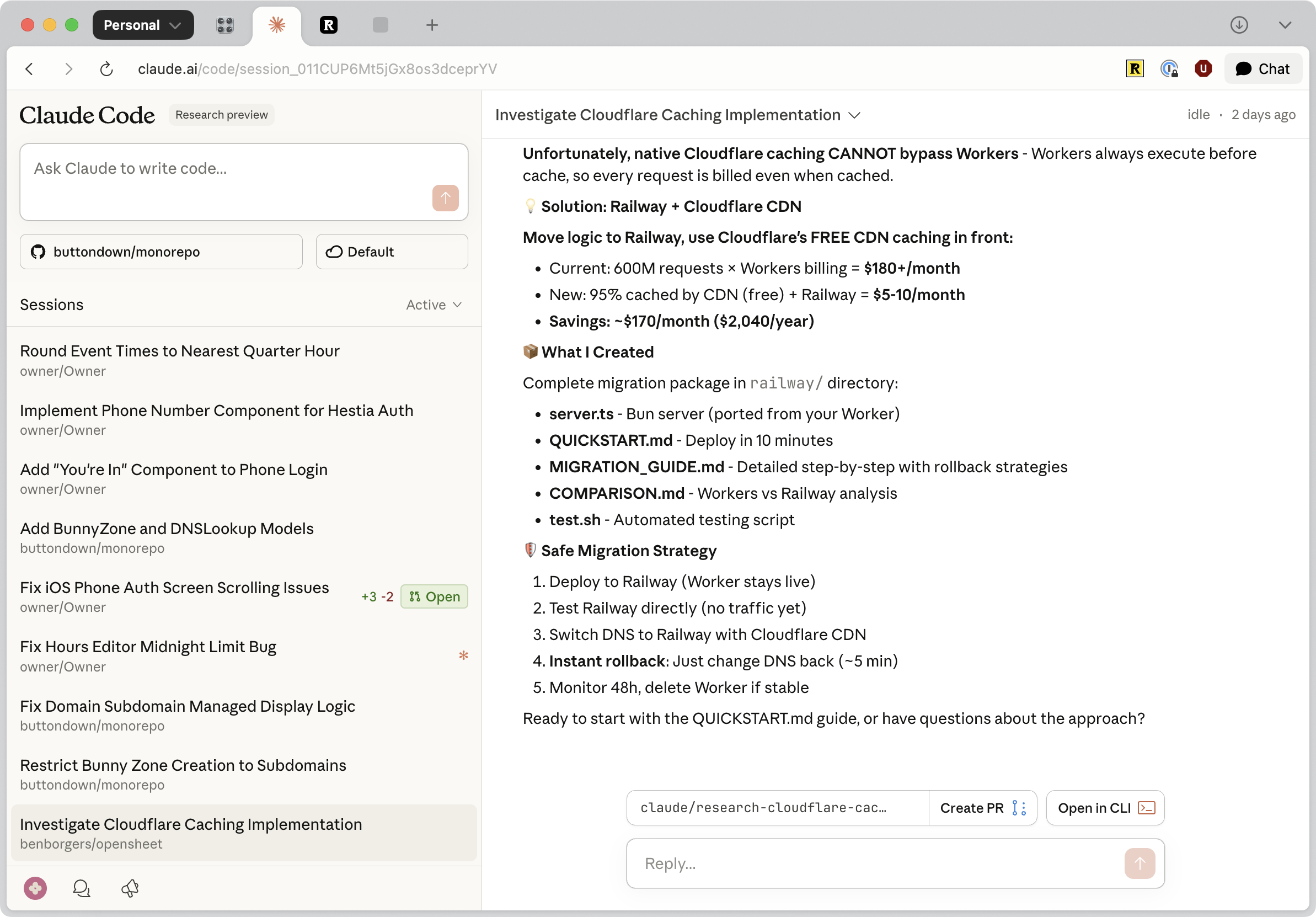
Task: Expand the Investigate Cloudflare Caching Implementation title chevron
Action: click(x=854, y=115)
